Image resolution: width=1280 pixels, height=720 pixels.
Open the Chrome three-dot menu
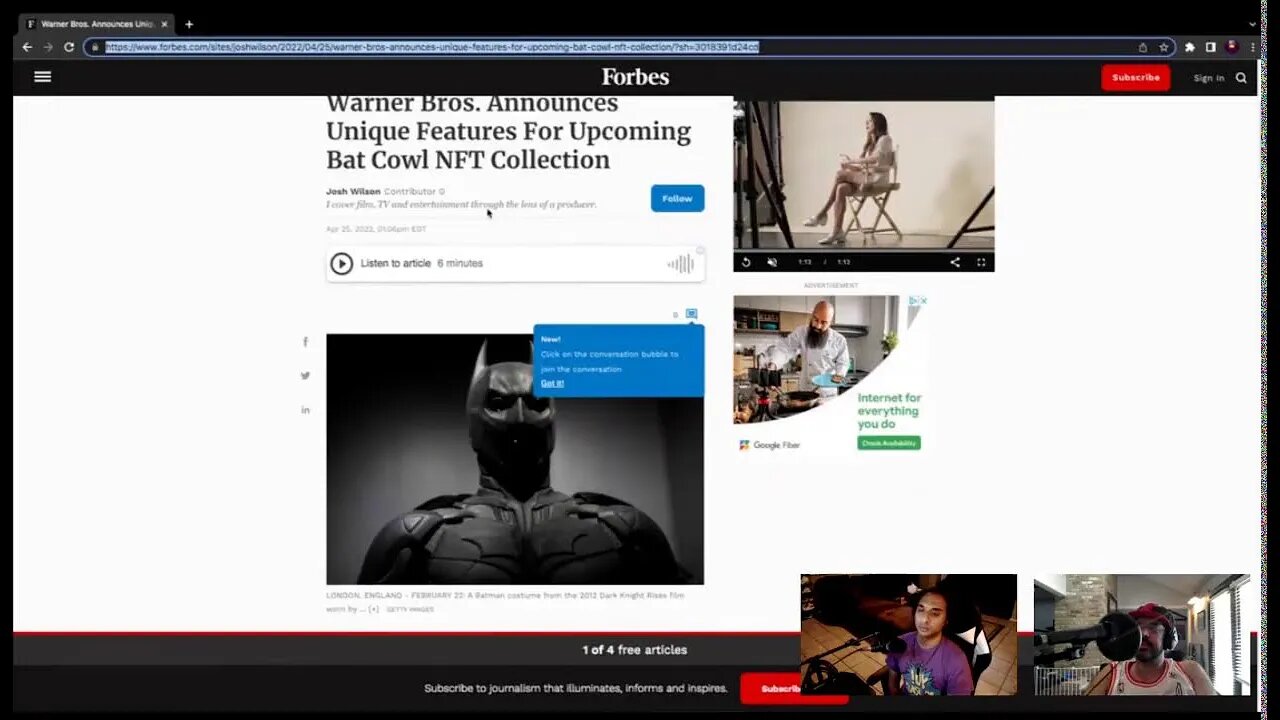(x=1253, y=47)
